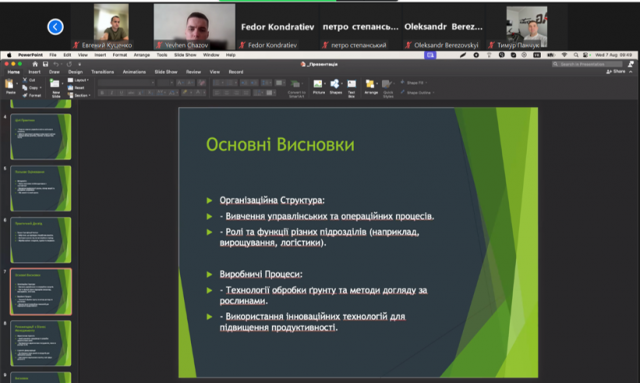The image size is (640, 383).
Task: Select slide 8 thumbnail
Action: point(40,343)
